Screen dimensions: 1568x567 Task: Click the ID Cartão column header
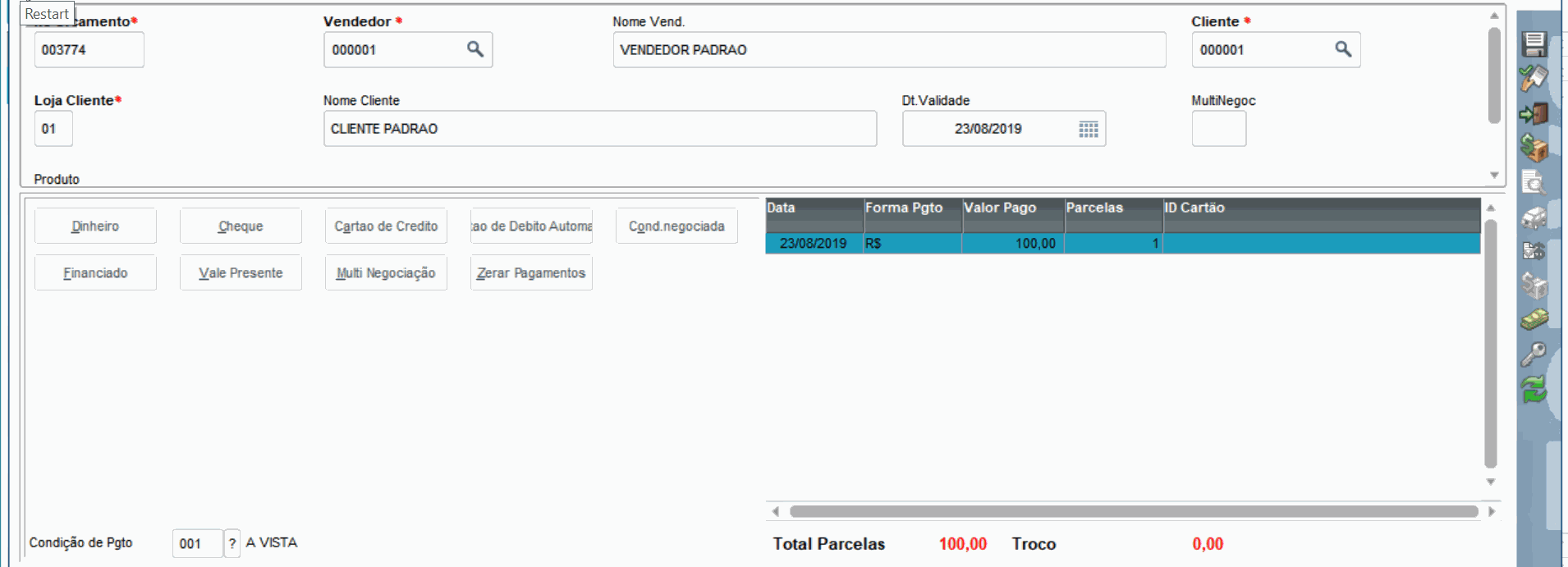(1322, 215)
